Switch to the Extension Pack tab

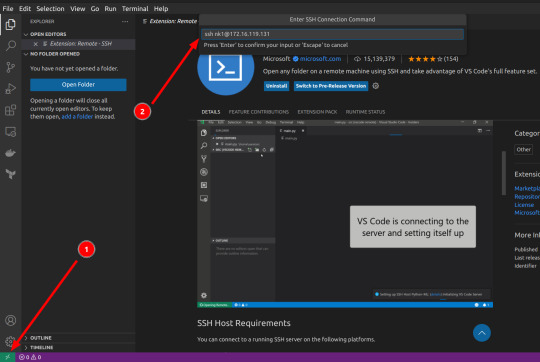point(317,112)
